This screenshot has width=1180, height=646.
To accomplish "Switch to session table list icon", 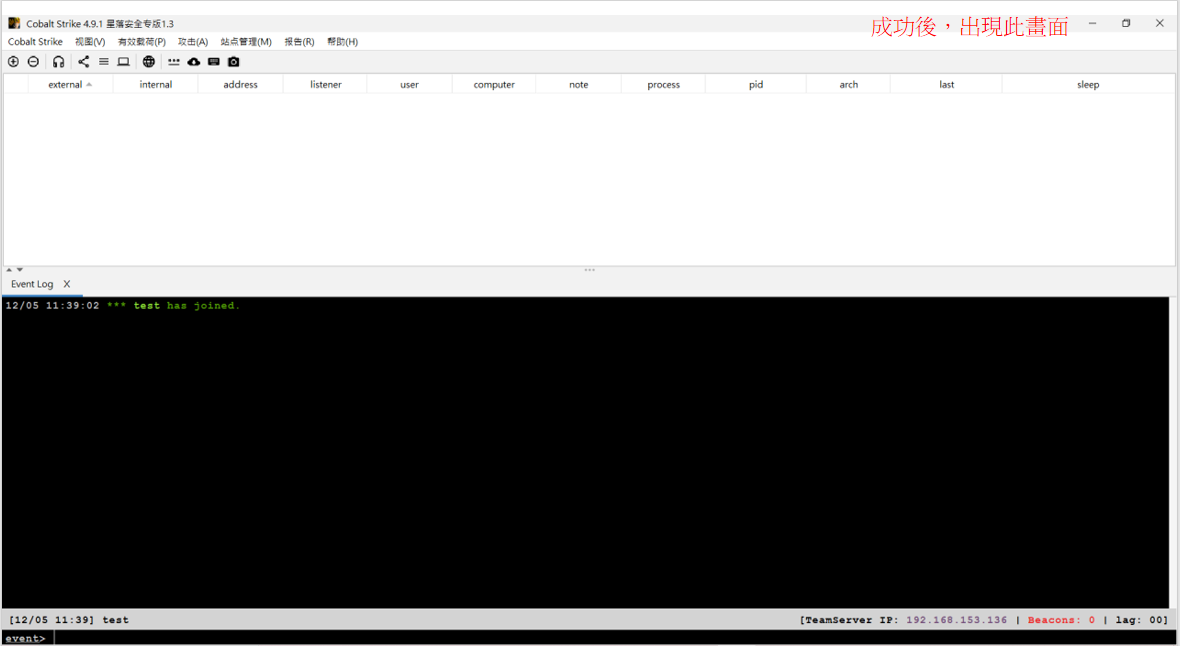I will pyautogui.click(x=104, y=62).
